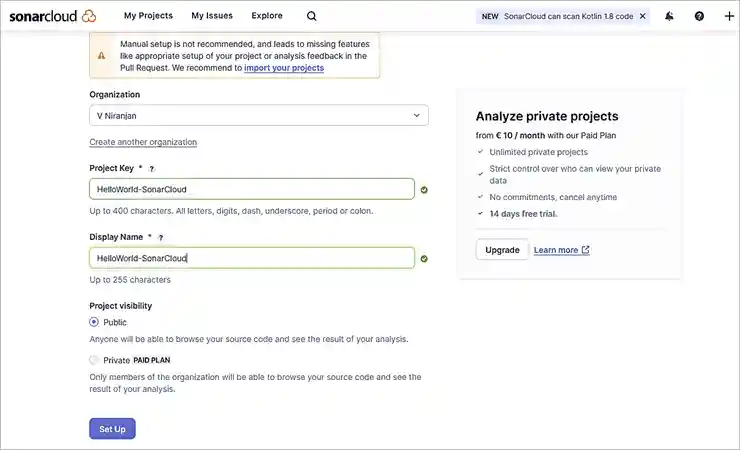Viewport: 740px width, 450px height.
Task: Click the warning triangle icon
Action: [x=101, y=56]
